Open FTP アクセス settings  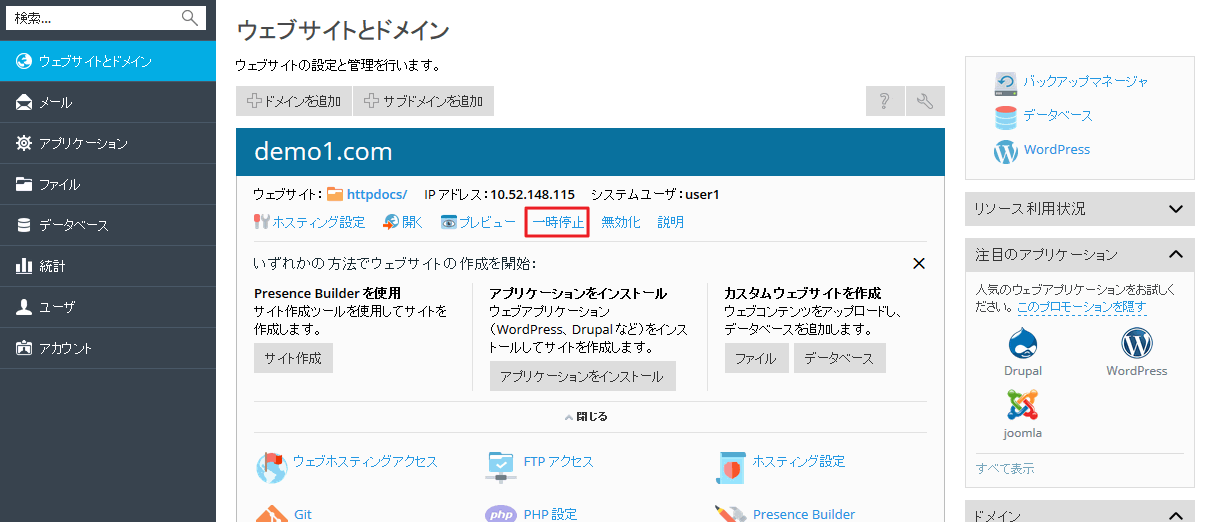(x=501, y=462)
